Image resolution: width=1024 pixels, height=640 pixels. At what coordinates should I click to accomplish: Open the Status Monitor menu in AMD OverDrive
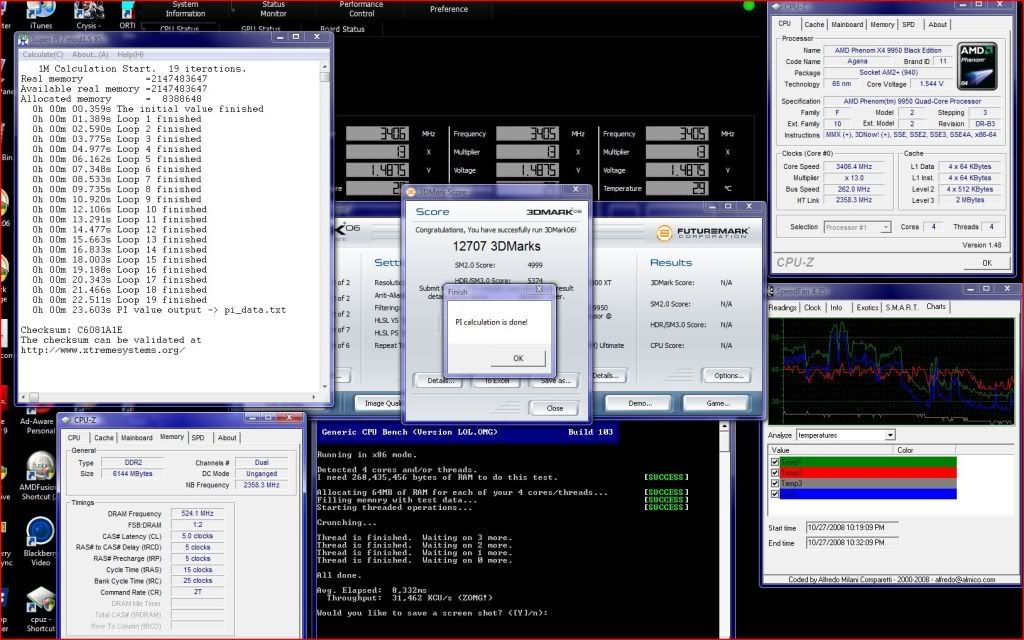(x=273, y=8)
